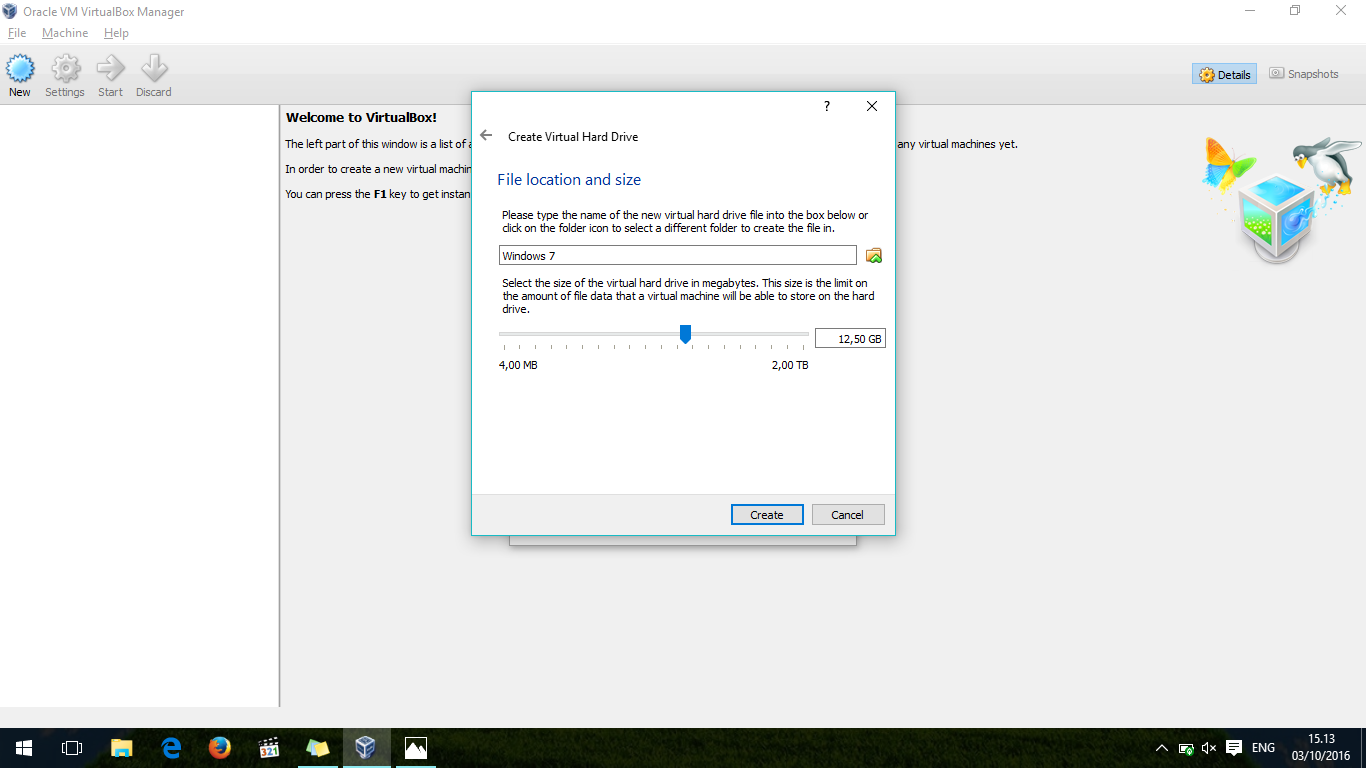Click the battery status tray icon
The width and height of the screenshot is (1366, 768).
(1185, 748)
